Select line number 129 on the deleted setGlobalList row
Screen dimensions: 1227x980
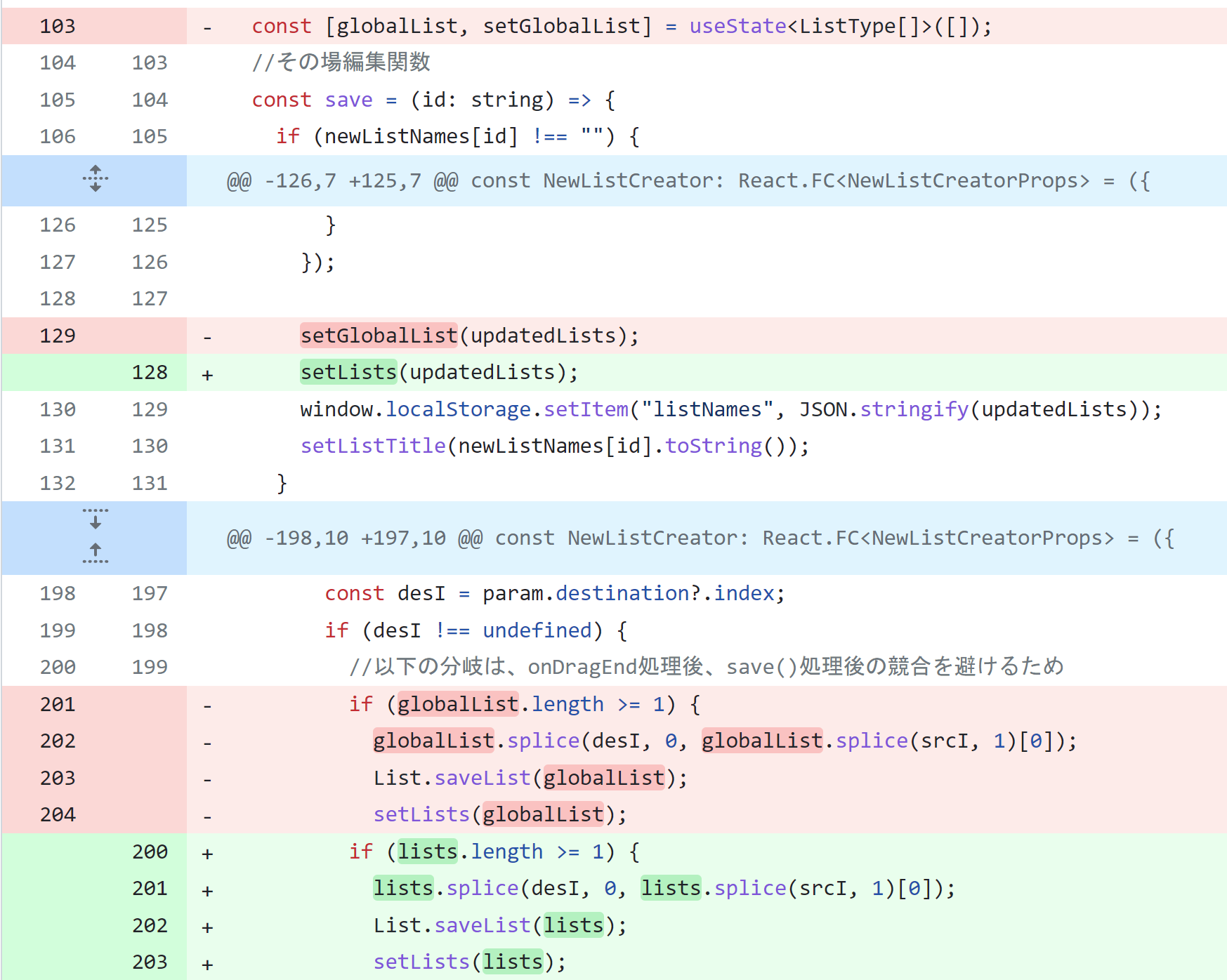pyautogui.click(x=58, y=336)
